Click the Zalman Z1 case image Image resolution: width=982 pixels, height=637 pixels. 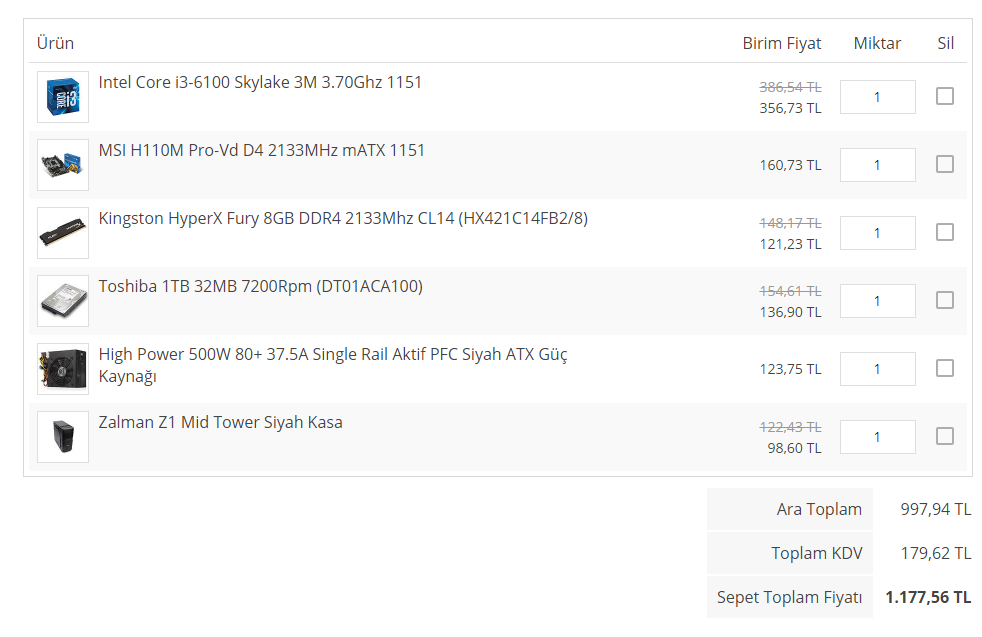[63, 437]
